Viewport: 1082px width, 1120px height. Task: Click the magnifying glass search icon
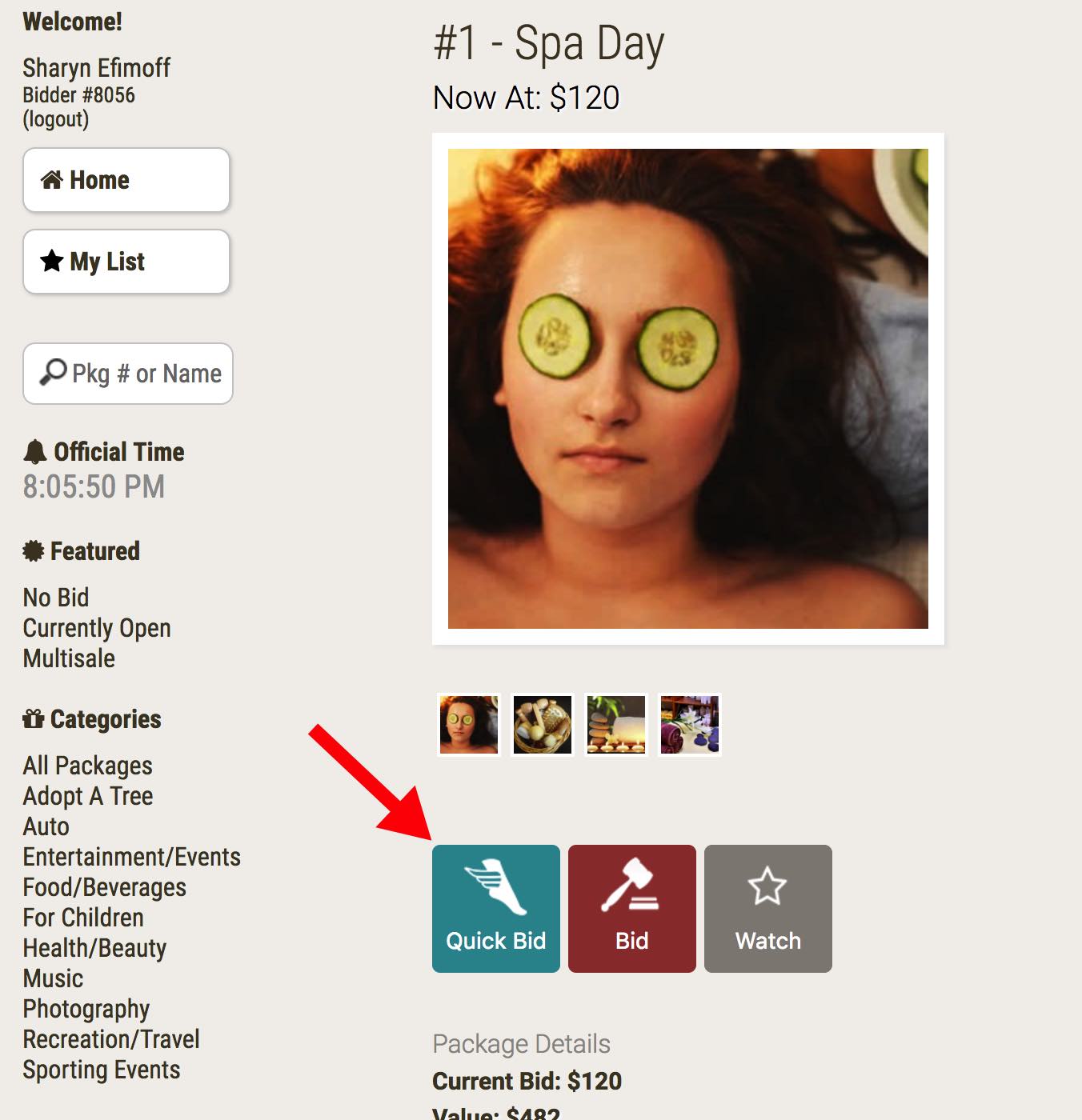[54, 372]
